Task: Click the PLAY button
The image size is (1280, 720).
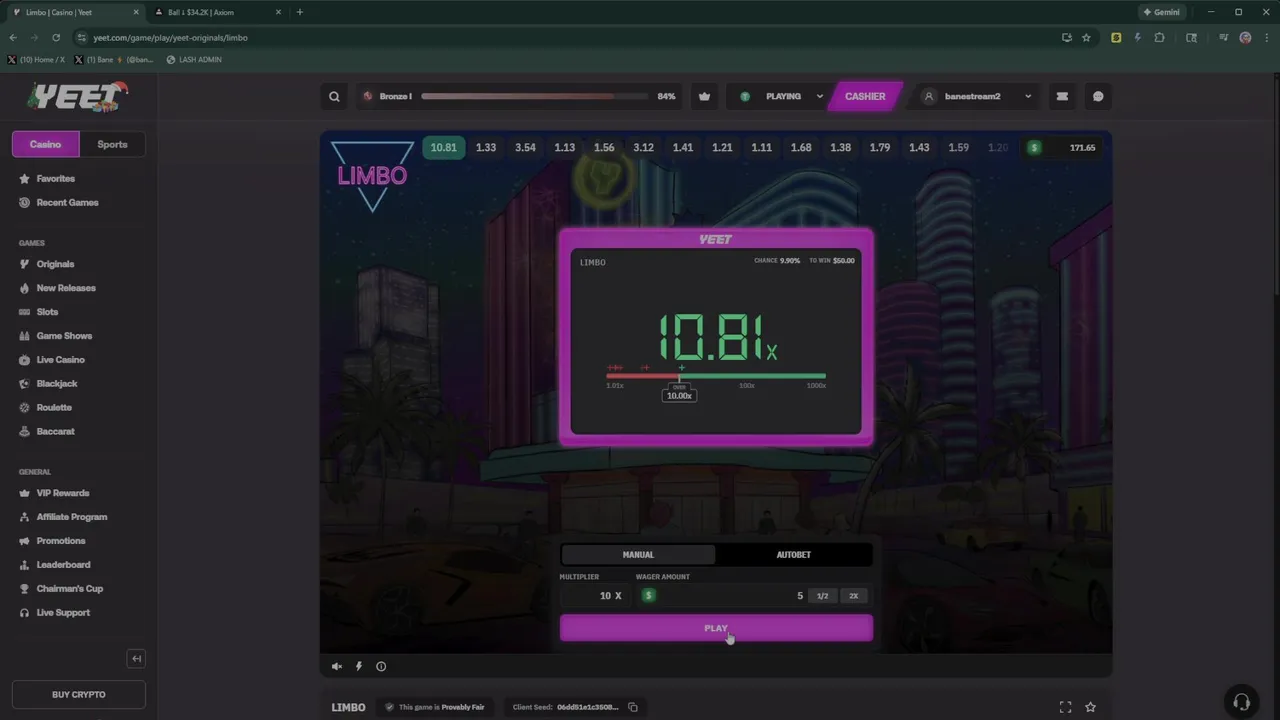Action: 716,628
